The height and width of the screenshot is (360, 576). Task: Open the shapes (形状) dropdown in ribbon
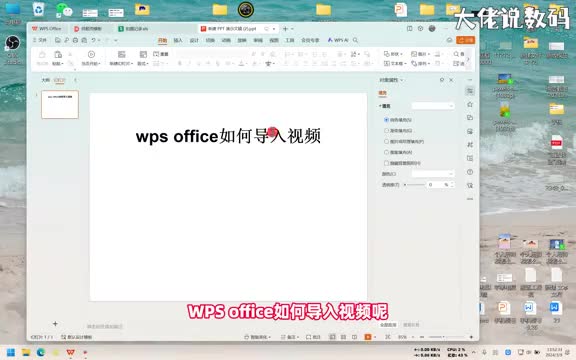[x=393, y=54]
